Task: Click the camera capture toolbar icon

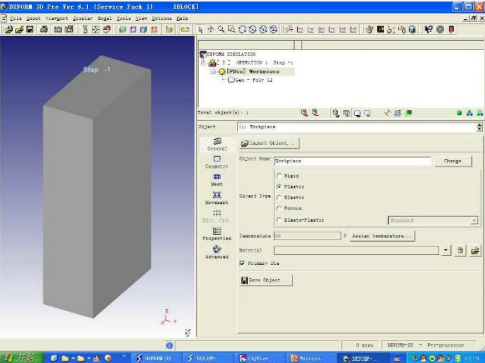Action: 58,30
